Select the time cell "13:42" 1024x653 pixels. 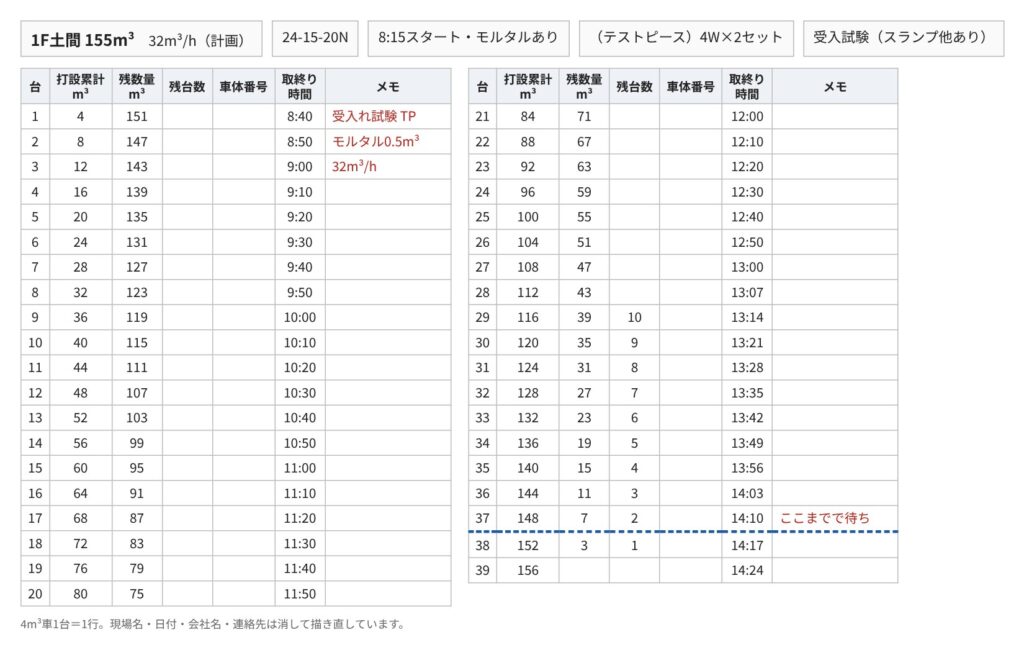point(747,418)
